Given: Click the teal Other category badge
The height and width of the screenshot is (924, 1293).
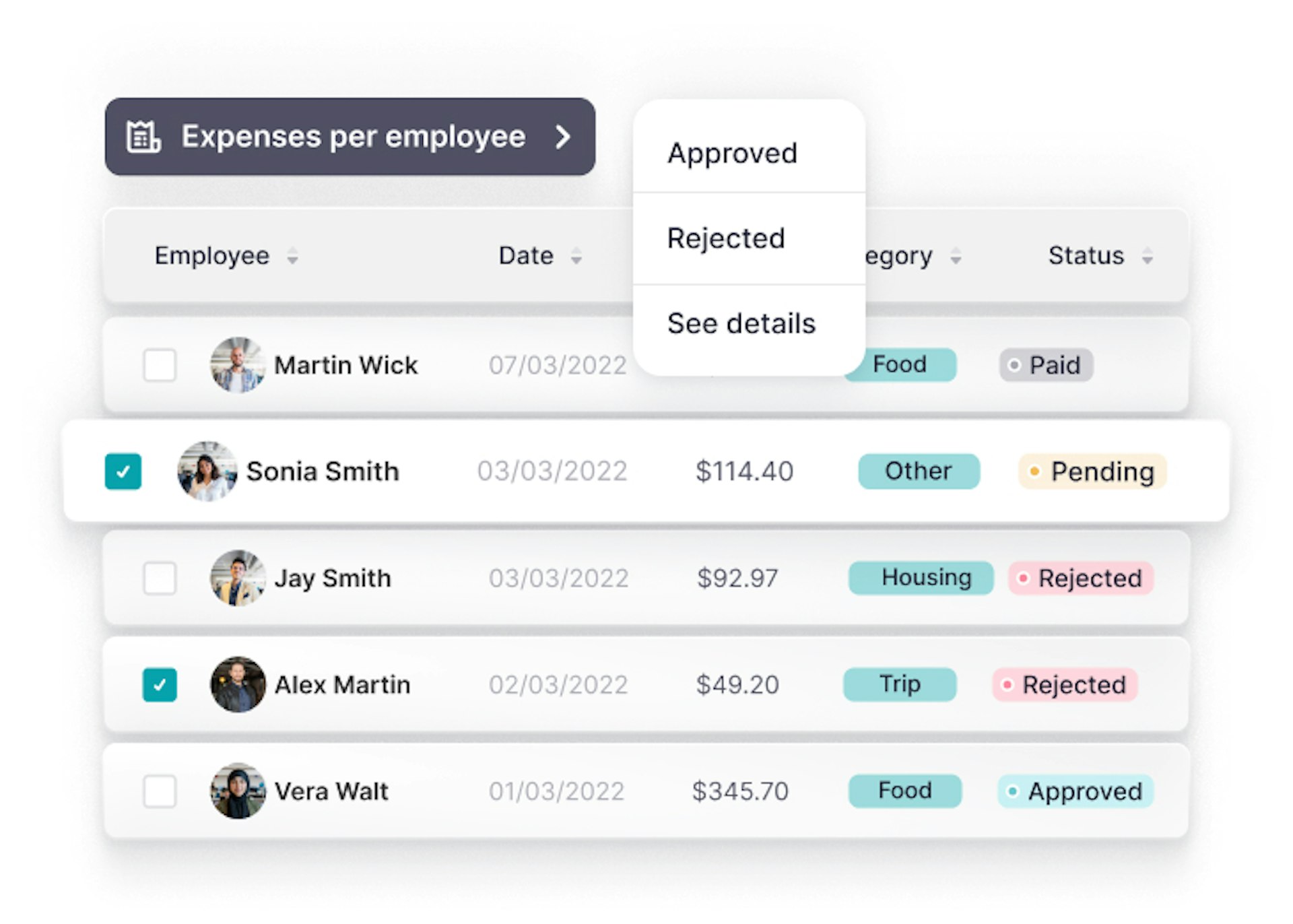Looking at the screenshot, I should pos(919,471).
